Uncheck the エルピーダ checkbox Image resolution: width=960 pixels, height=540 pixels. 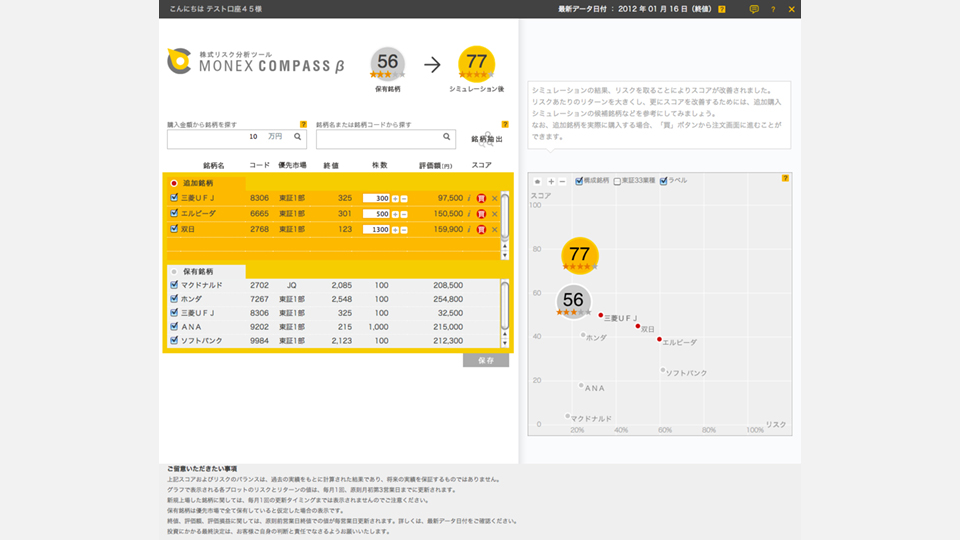pos(174,213)
